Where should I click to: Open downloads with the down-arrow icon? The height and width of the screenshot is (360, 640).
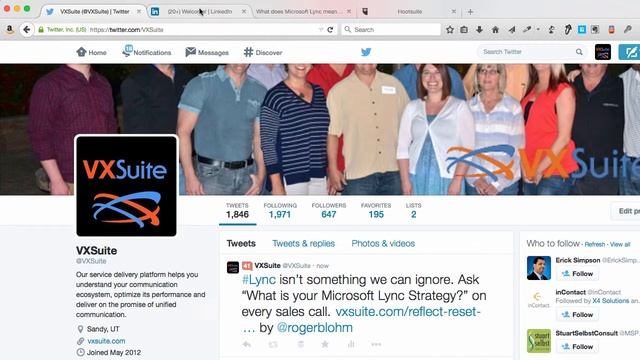(x=479, y=29)
